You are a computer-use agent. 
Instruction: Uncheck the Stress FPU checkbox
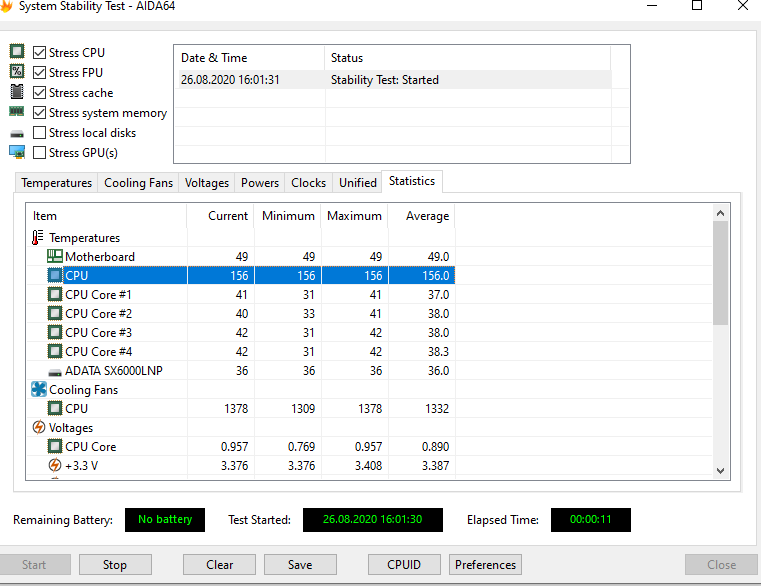click(x=39, y=72)
